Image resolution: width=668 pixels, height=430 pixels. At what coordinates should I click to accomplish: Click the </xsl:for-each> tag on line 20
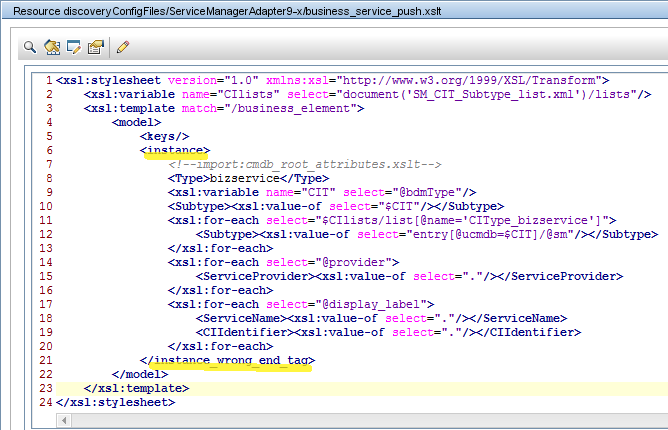pyautogui.click(x=220, y=346)
